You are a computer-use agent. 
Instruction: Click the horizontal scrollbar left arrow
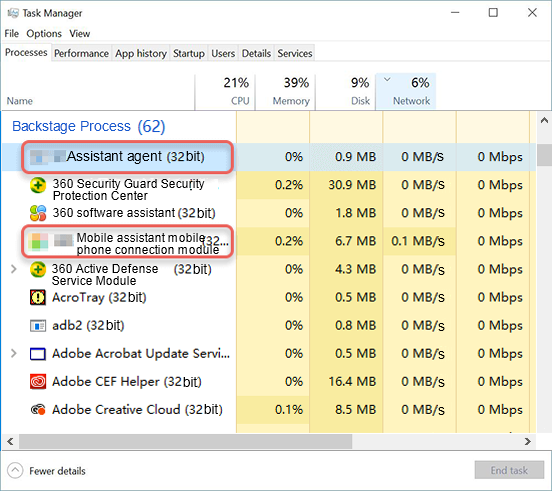coord(11,441)
